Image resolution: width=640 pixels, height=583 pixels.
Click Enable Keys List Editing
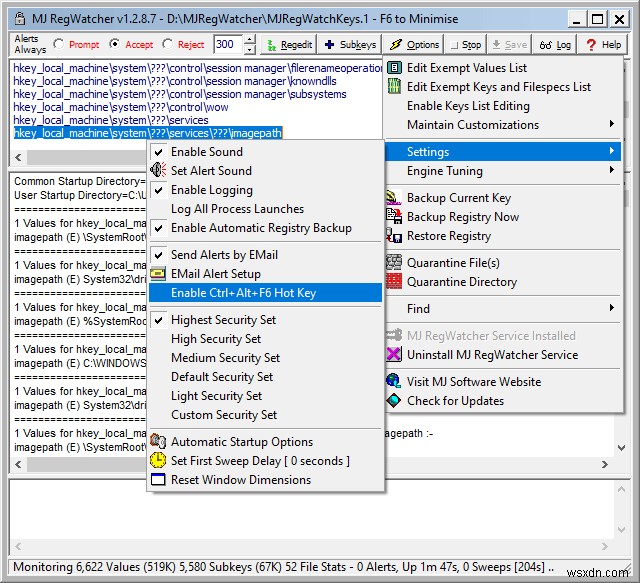503,106
